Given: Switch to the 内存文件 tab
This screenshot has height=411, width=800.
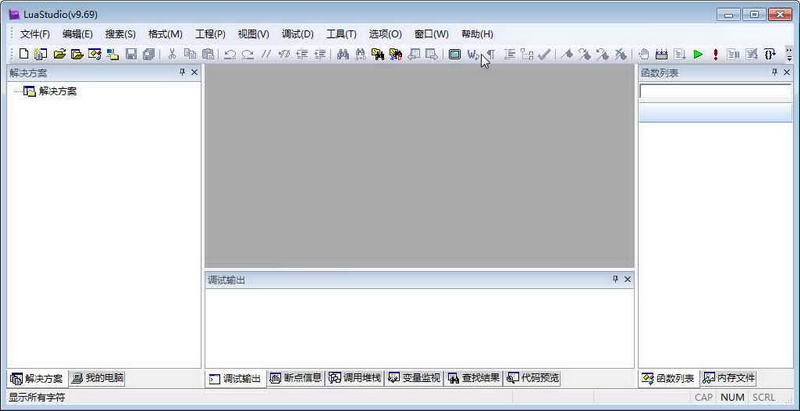Looking at the screenshot, I should pos(729,378).
